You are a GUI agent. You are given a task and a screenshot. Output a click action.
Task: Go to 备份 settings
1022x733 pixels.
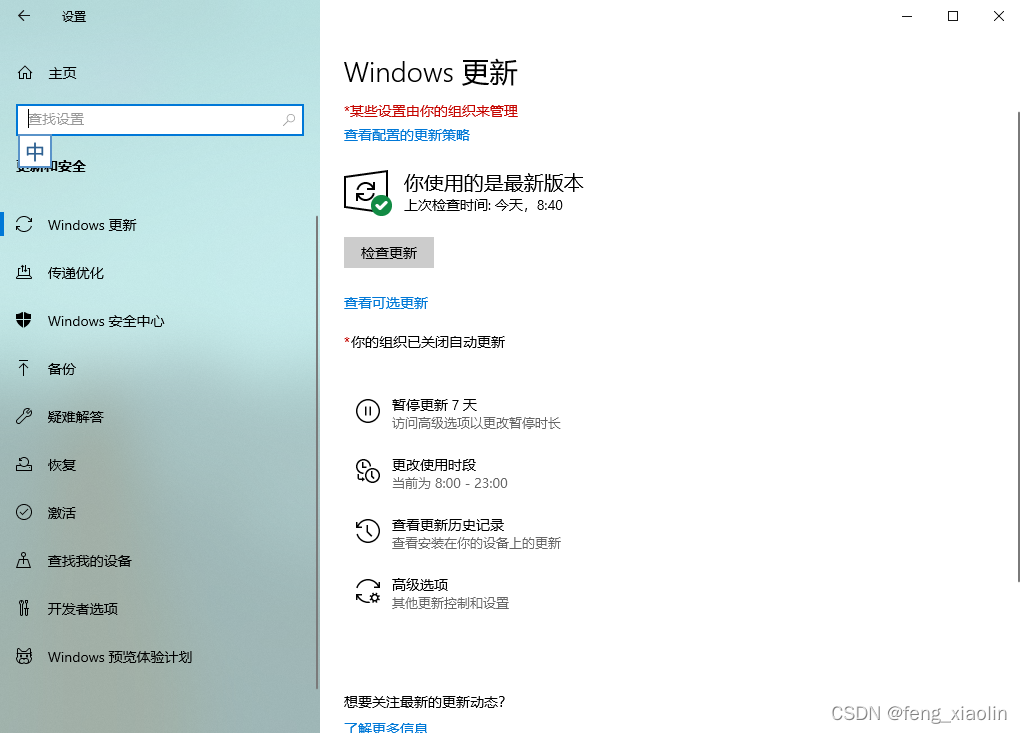pos(62,369)
